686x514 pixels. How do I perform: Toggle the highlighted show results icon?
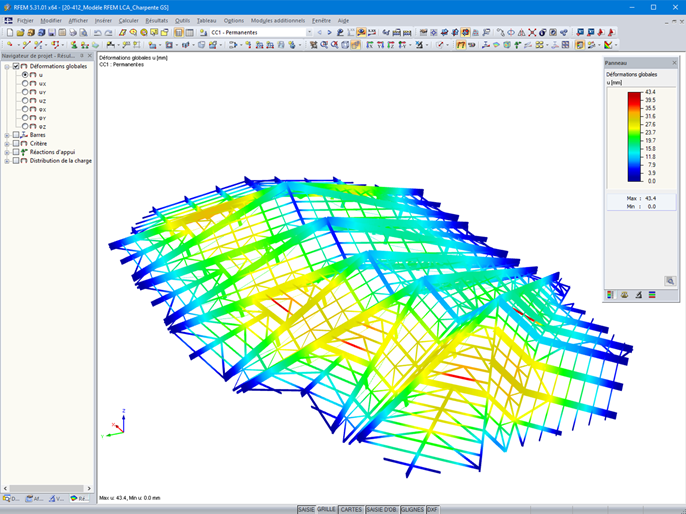pyautogui.click(x=361, y=32)
